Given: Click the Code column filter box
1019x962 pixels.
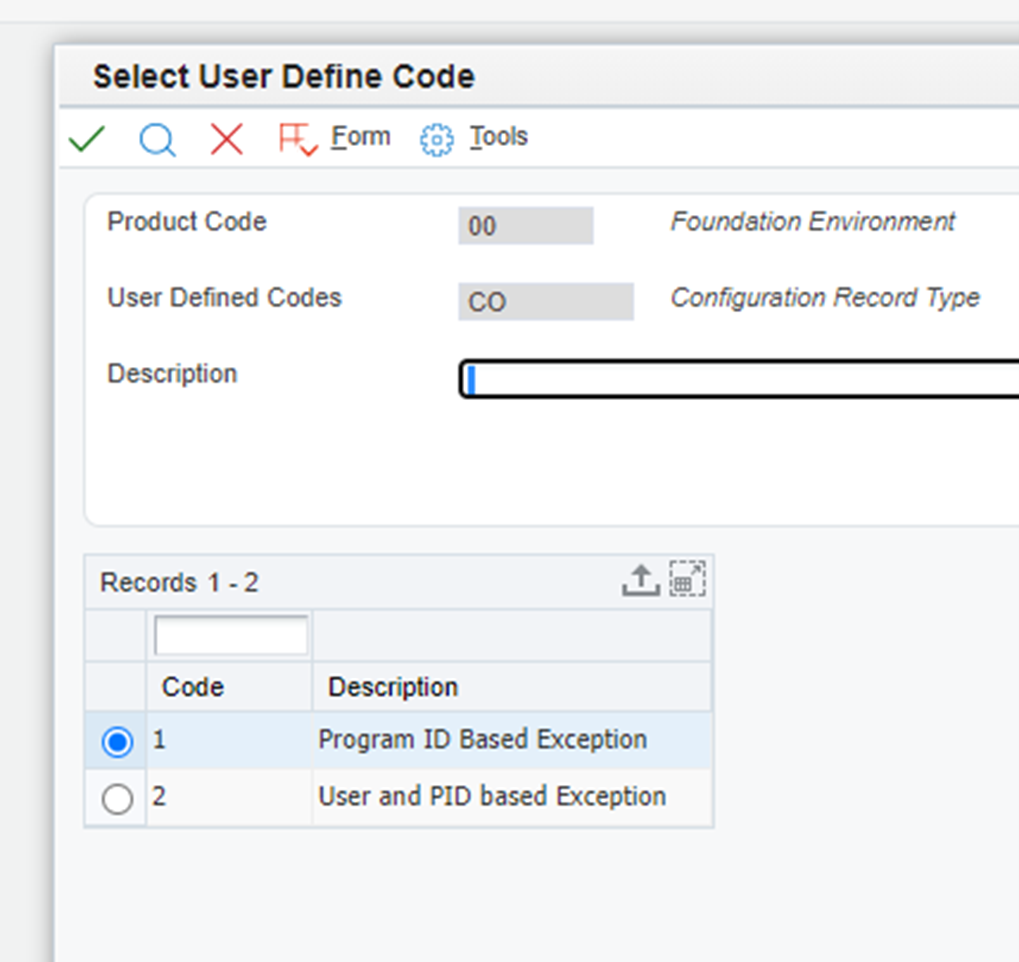Looking at the screenshot, I should 231,635.
